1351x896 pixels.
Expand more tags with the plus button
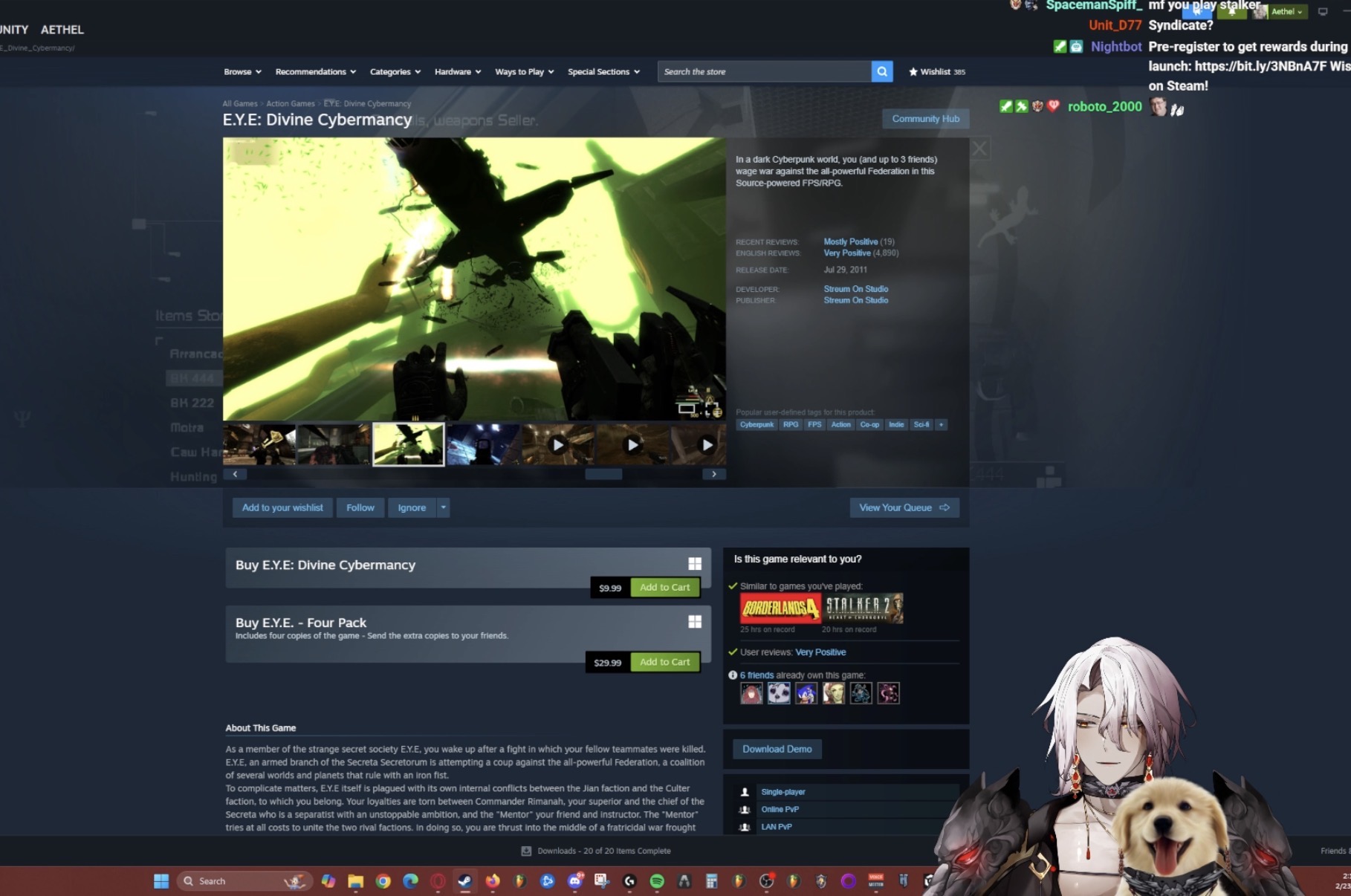click(x=941, y=425)
